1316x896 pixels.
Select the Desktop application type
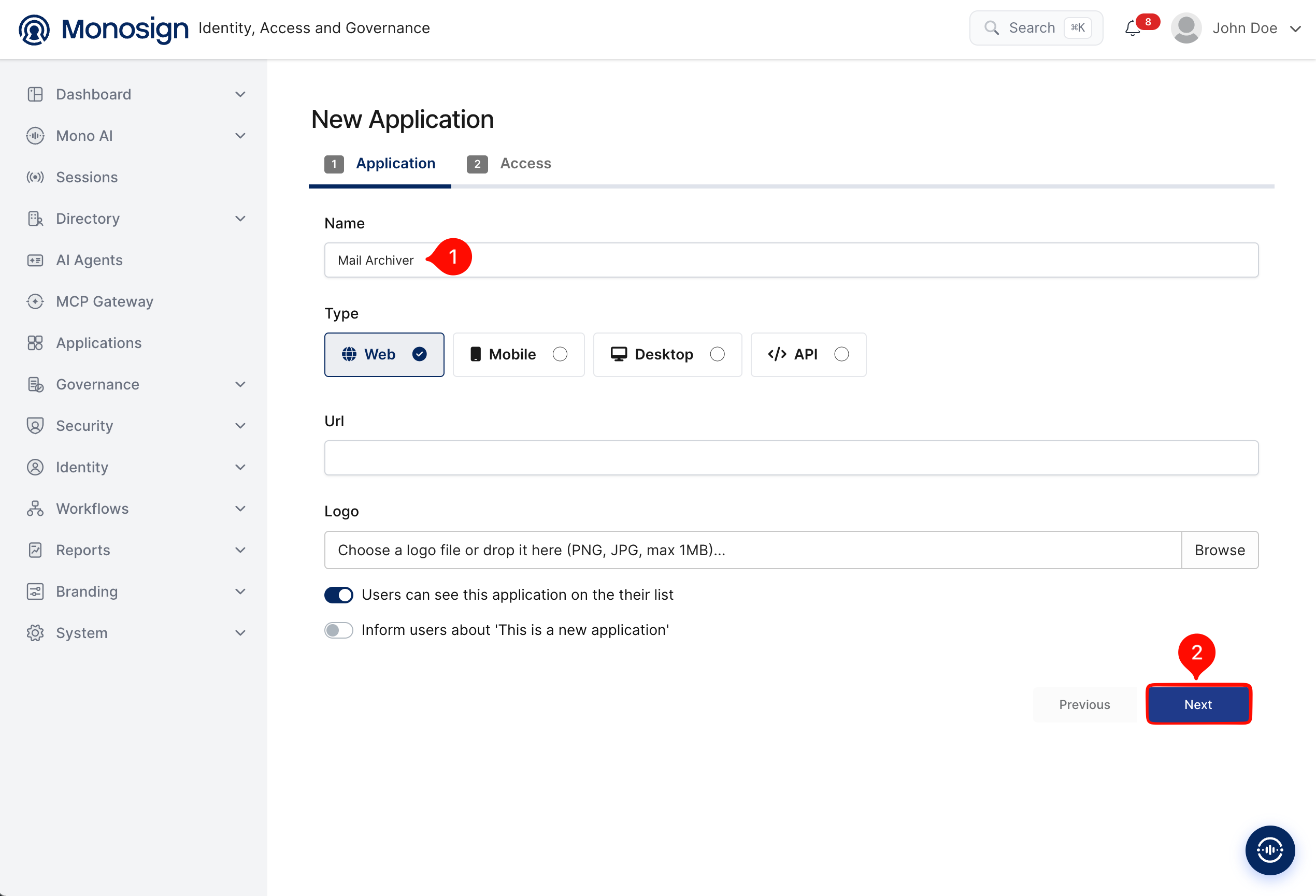pos(667,354)
